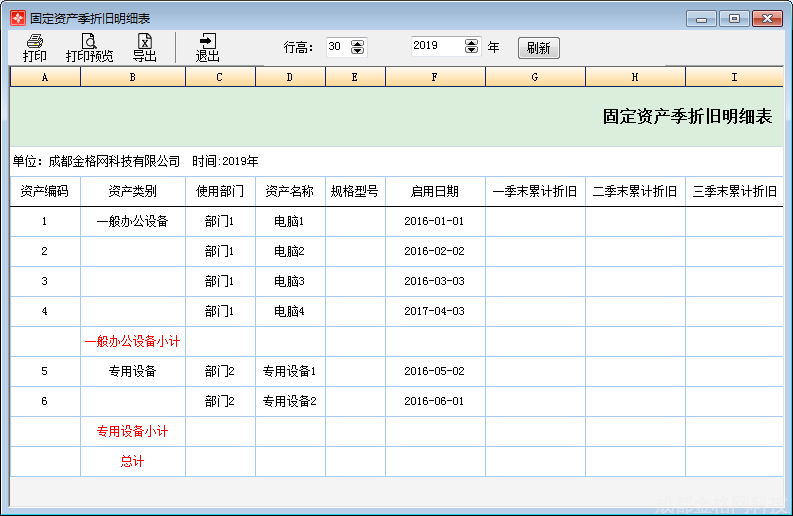The image size is (793, 516).
Task: Exit using the 退出 icon
Action: [207, 47]
